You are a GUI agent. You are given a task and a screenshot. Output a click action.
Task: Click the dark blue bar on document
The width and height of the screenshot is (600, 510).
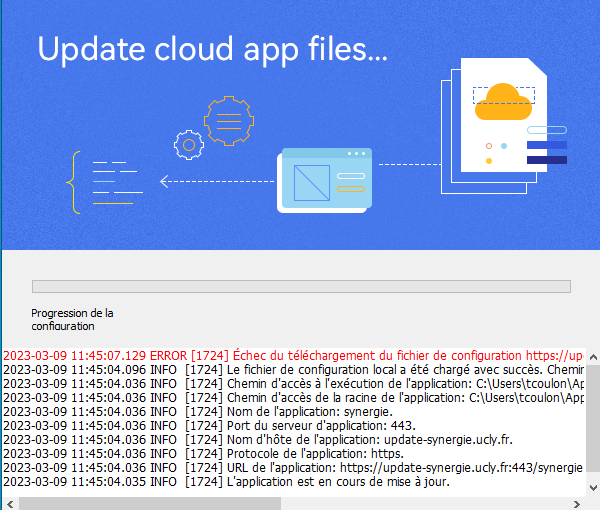click(x=546, y=160)
